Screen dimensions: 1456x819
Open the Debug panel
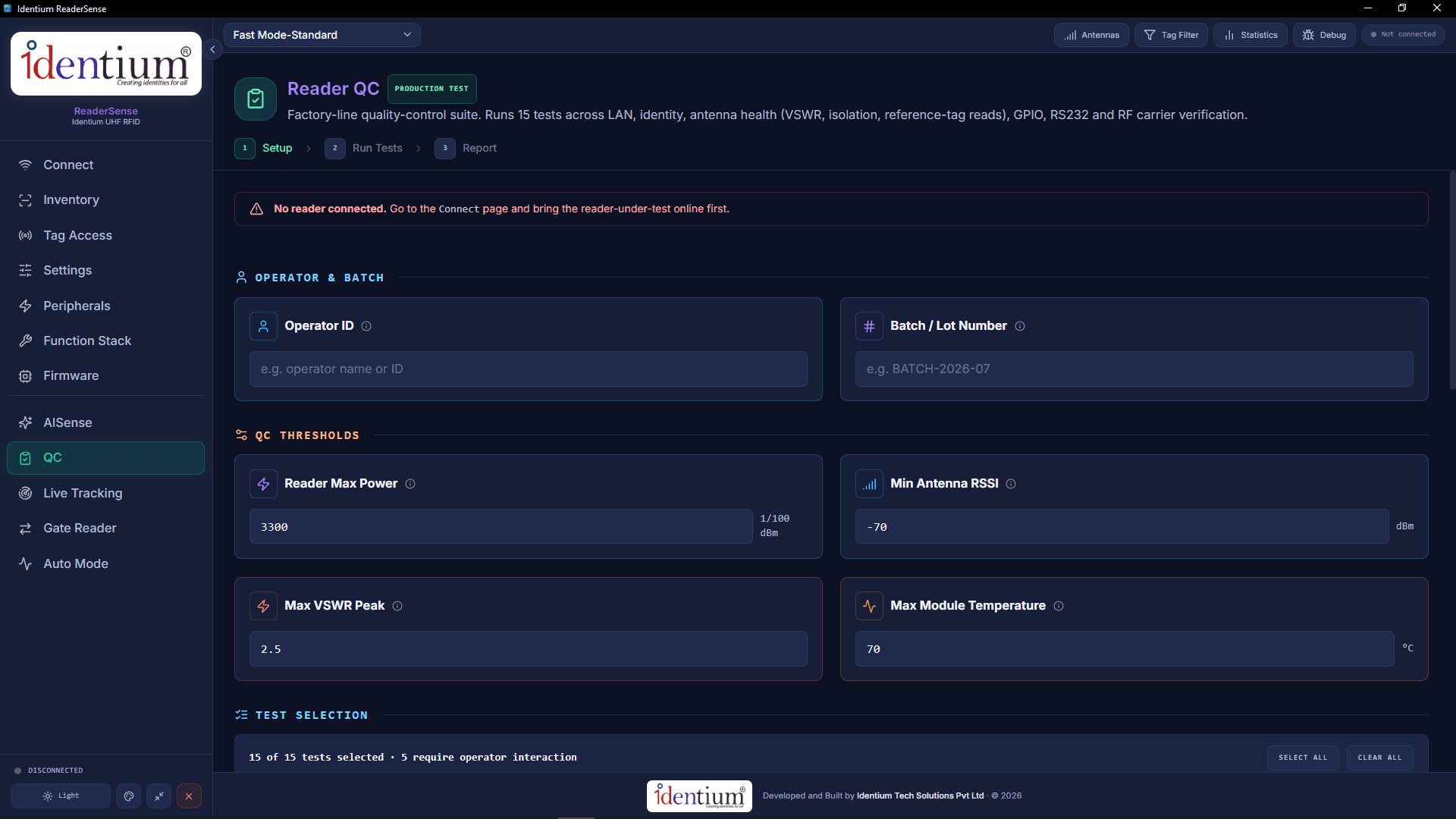point(1324,35)
